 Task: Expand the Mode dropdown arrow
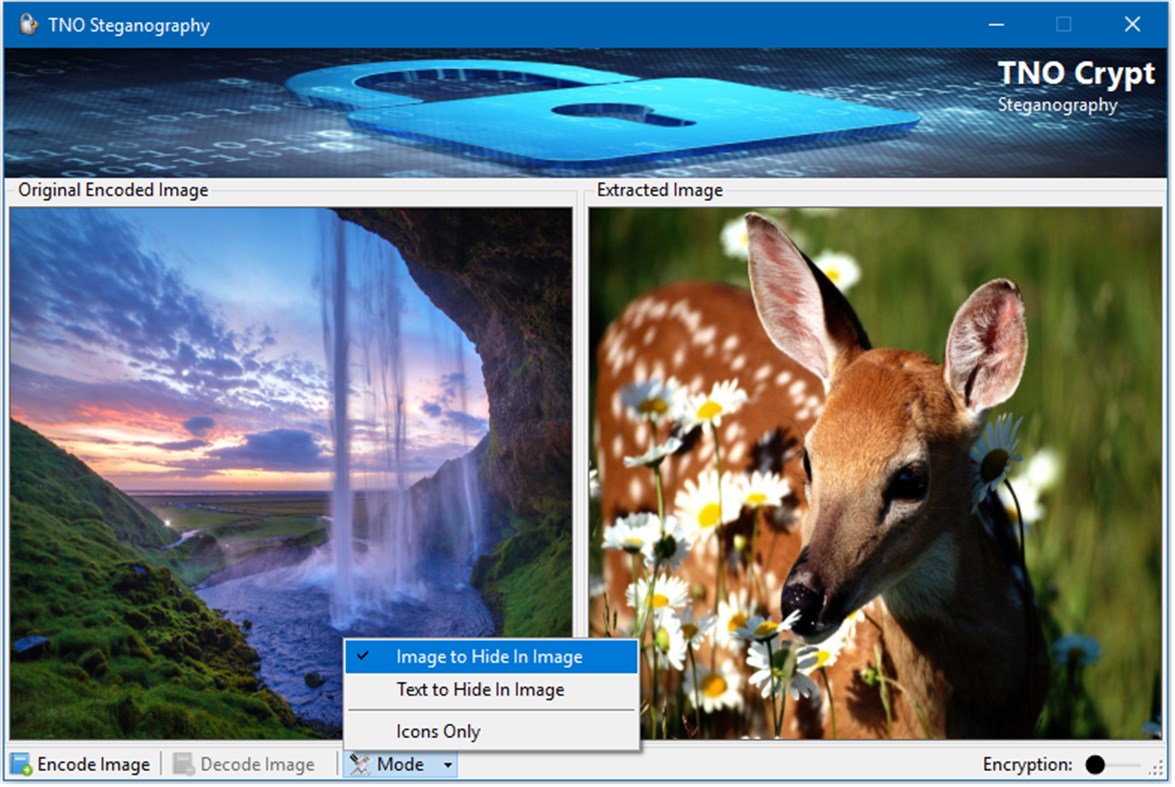[x=447, y=765]
